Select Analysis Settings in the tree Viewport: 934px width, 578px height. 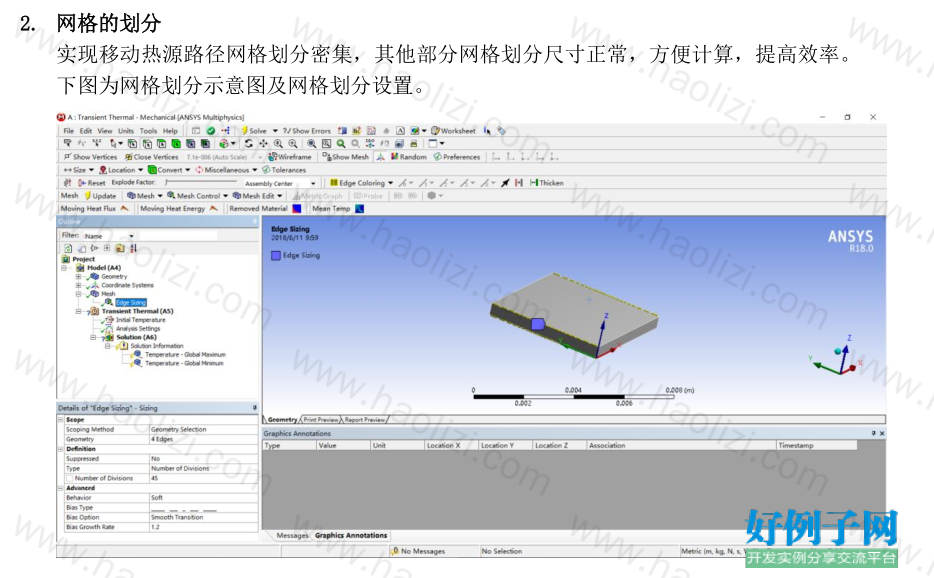pos(138,328)
